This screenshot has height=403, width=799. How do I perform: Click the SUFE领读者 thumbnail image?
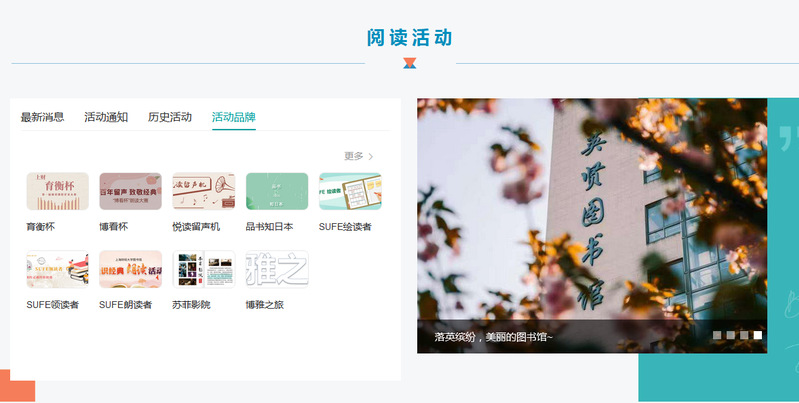57,269
